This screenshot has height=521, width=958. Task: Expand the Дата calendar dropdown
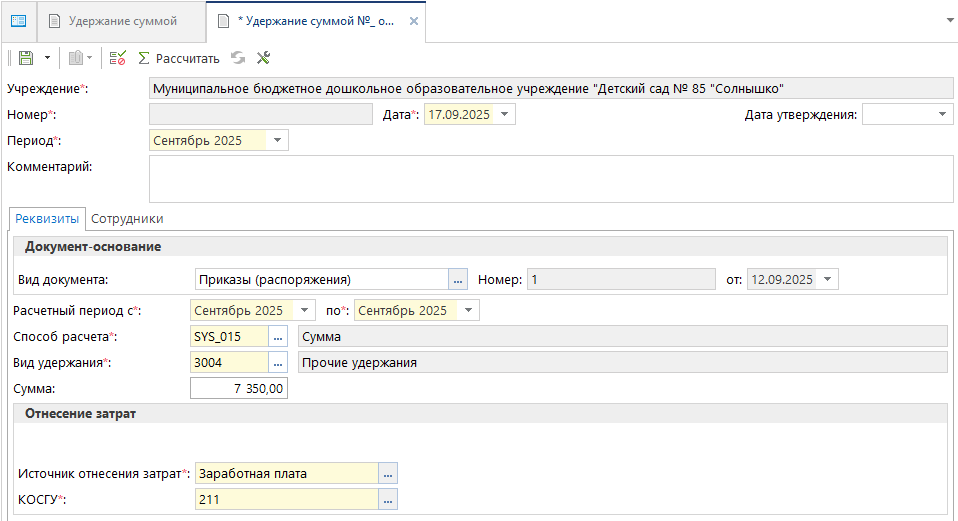(506, 115)
